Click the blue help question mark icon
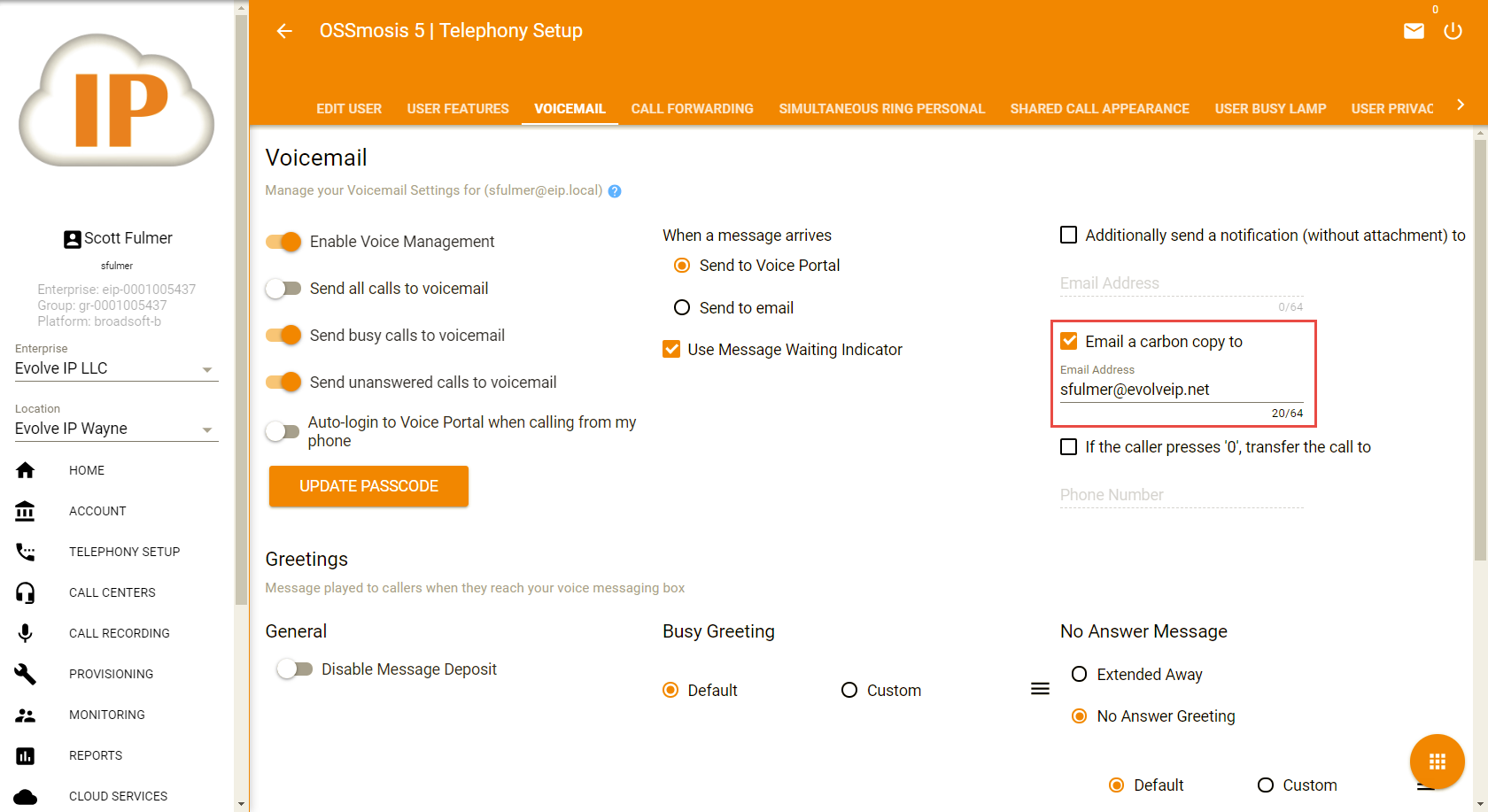This screenshot has height=812, width=1488. [x=615, y=191]
